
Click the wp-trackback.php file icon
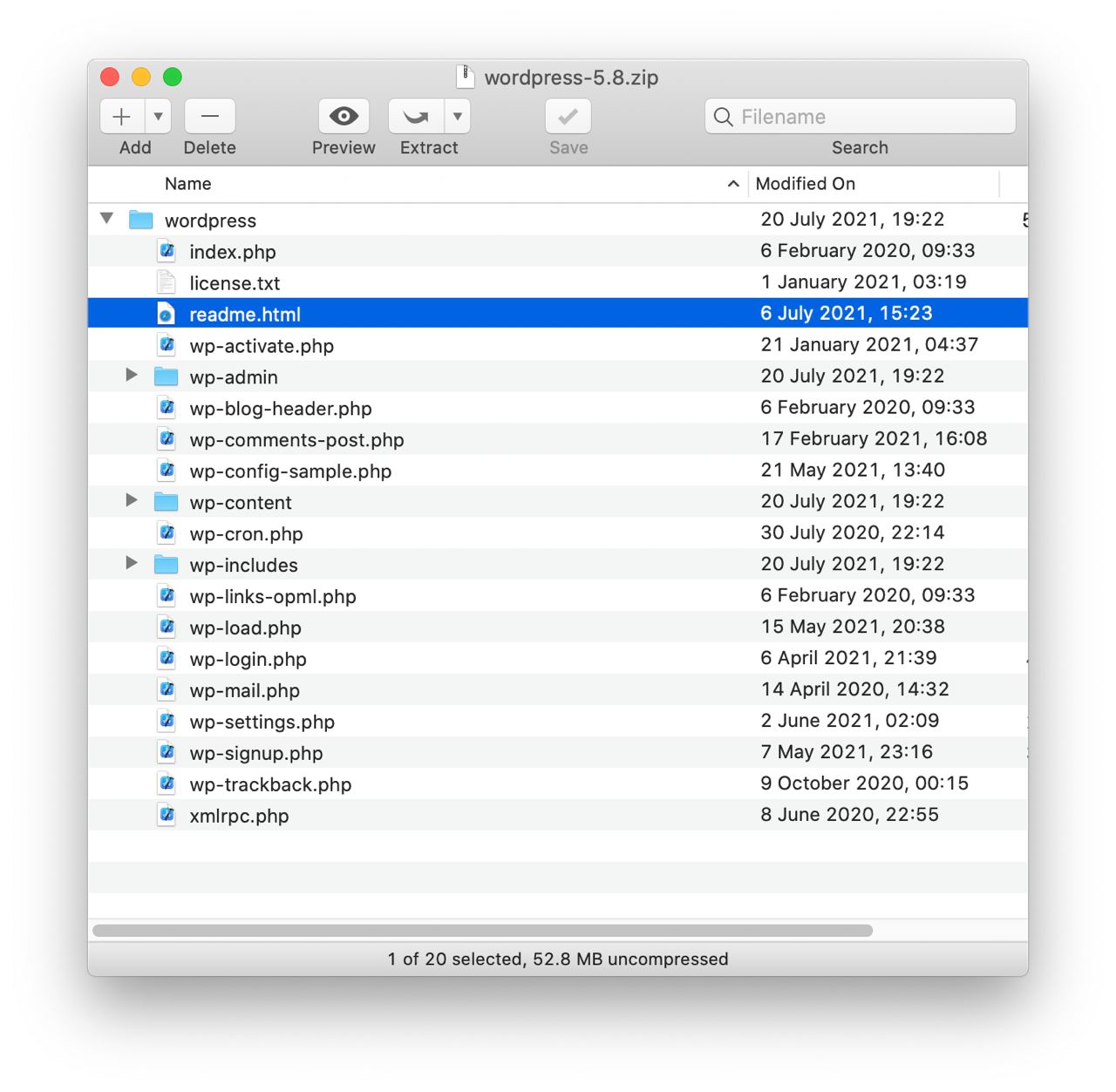[166, 784]
